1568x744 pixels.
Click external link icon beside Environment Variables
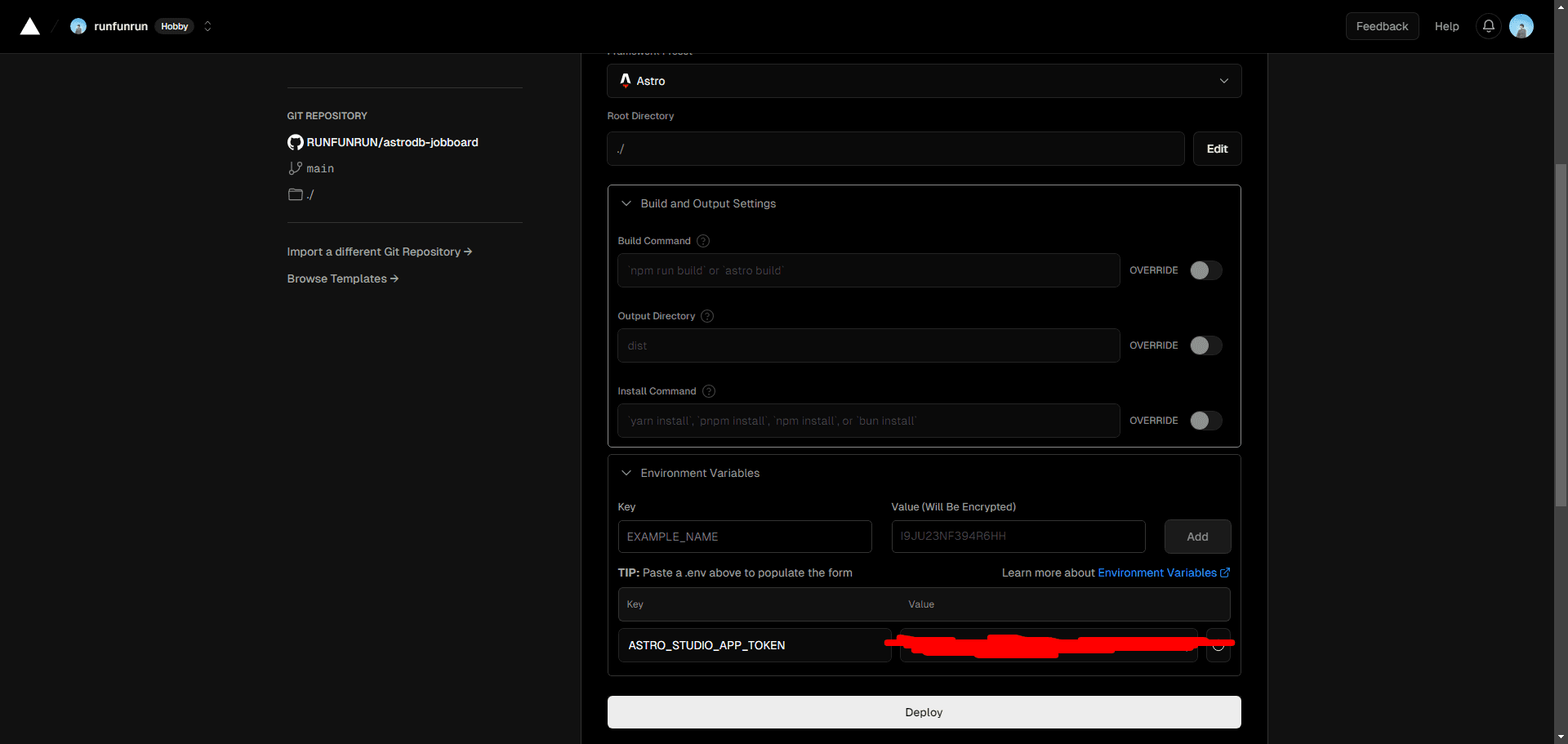click(x=1225, y=572)
